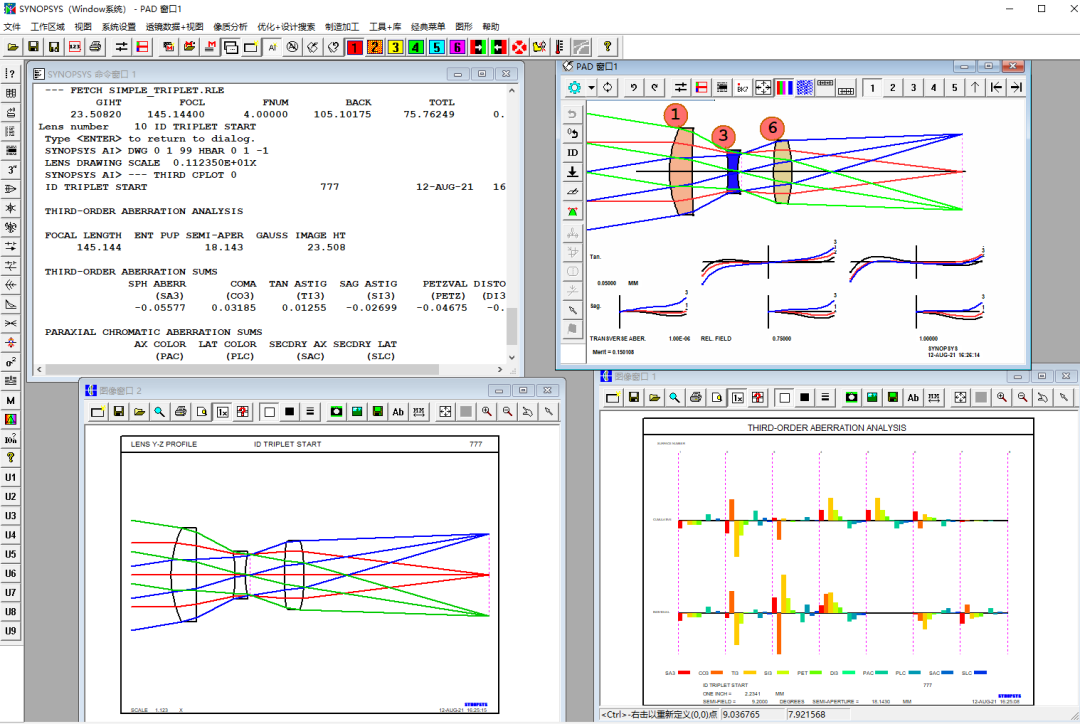Select black background button in 图像窗口 2
This screenshot has width=1080, height=724.
[290, 411]
